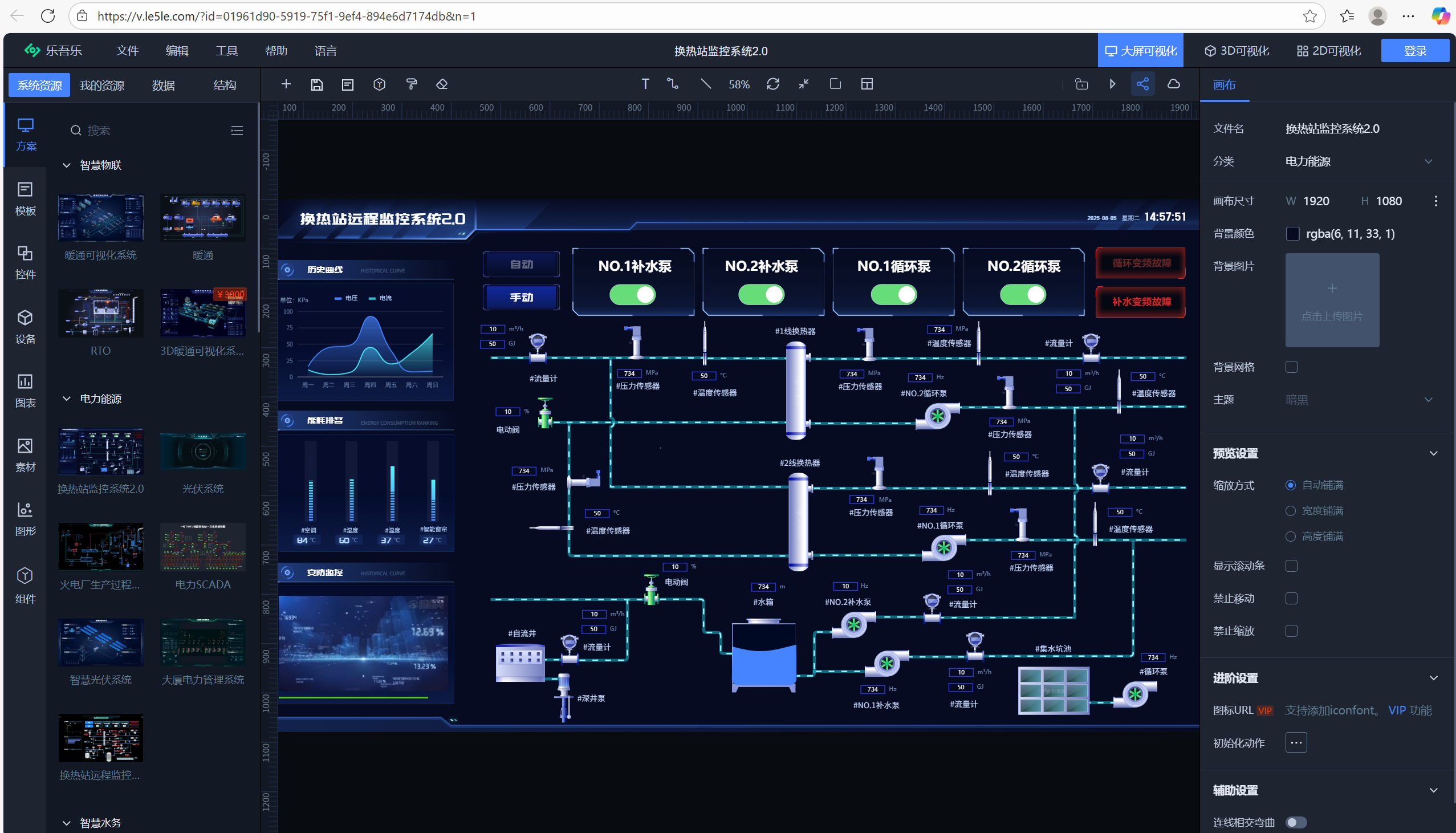Image resolution: width=1456 pixels, height=833 pixels.
Task: Open the 文件 menu
Action: pyautogui.click(x=128, y=51)
